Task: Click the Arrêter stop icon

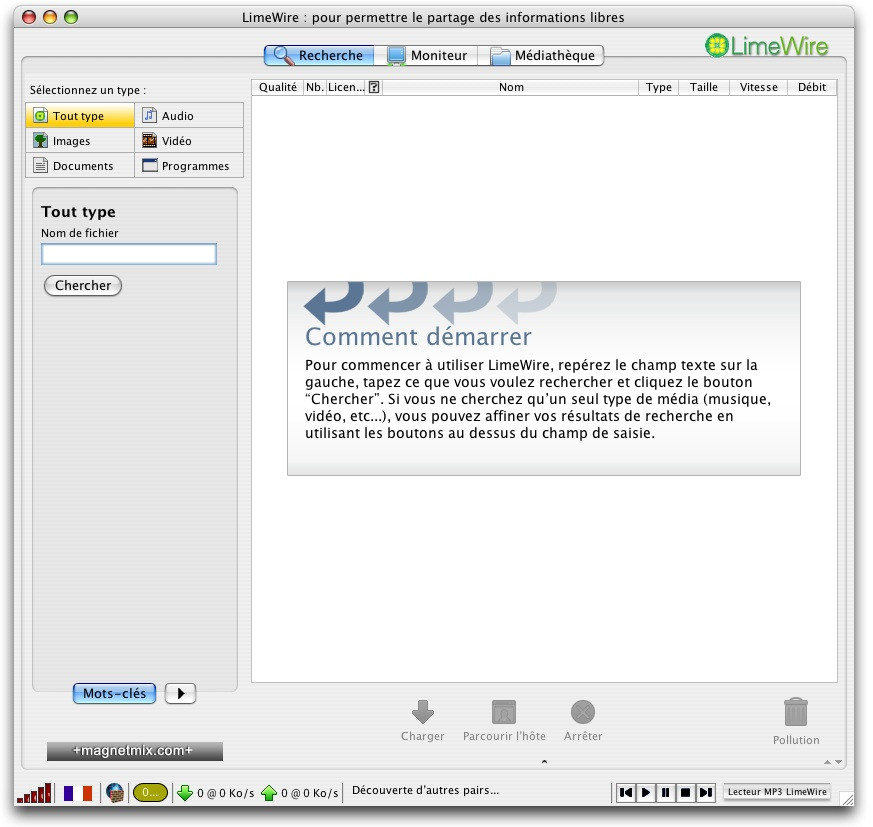Action: coord(583,712)
